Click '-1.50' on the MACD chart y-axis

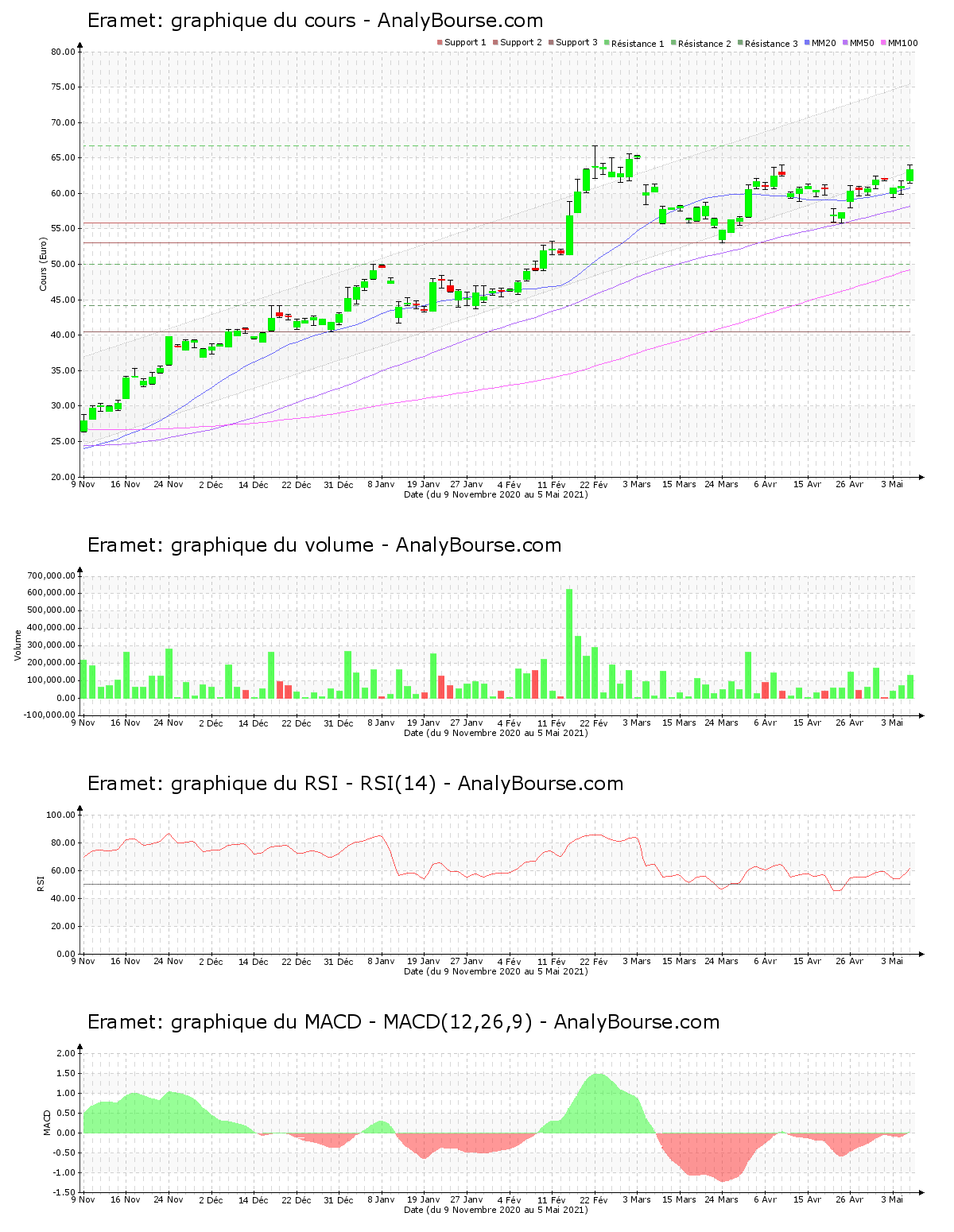tap(64, 1192)
